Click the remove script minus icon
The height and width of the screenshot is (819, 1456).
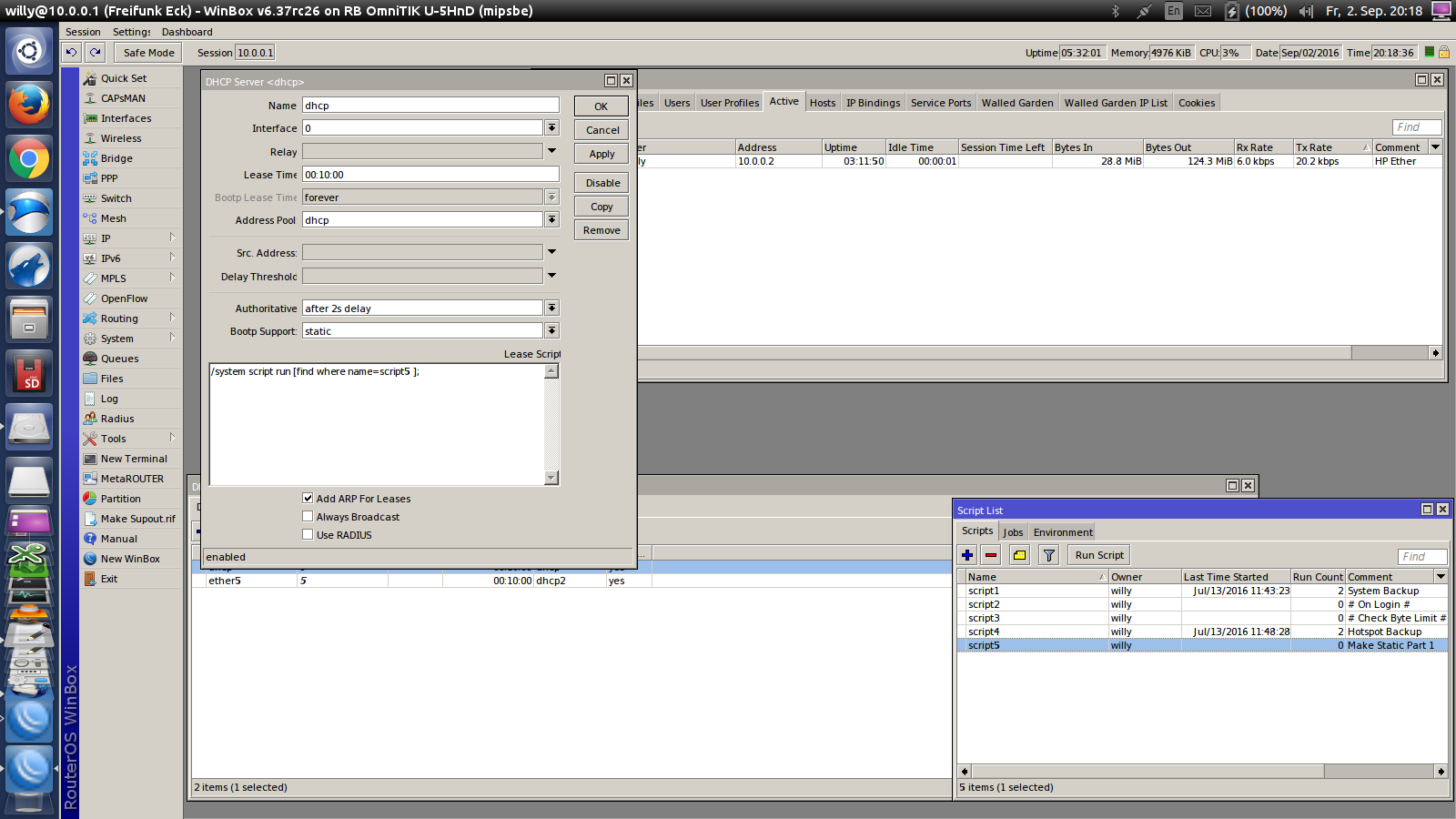coord(991,555)
